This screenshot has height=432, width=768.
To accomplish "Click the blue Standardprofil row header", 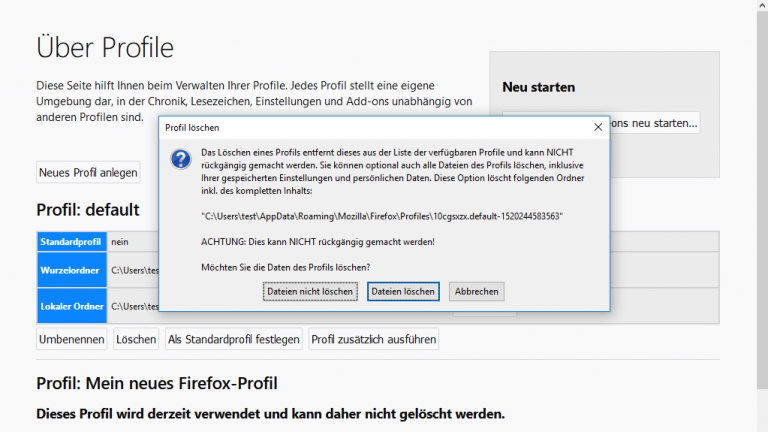I will [x=71, y=242].
